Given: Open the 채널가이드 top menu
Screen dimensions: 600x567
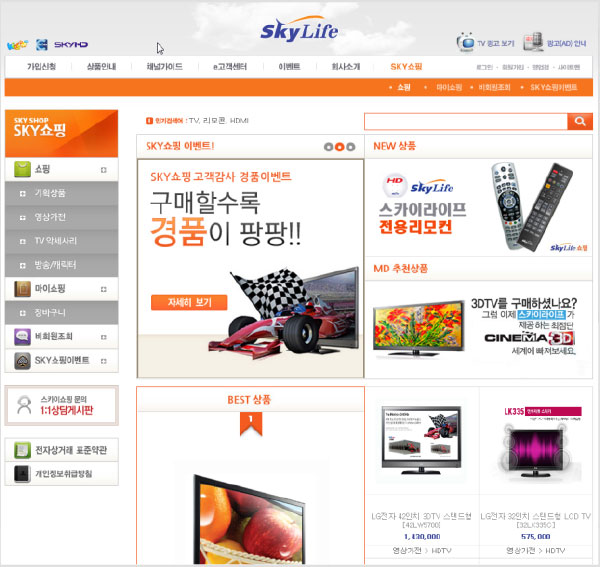Looking at the screenshot, I should click(x=165, y=67).
